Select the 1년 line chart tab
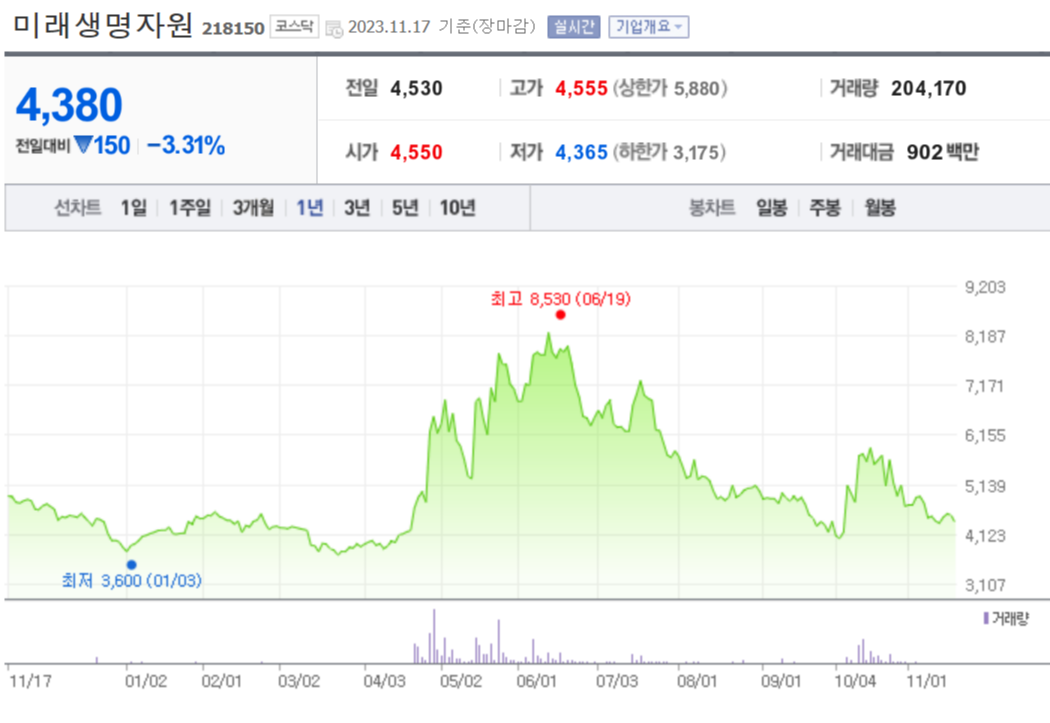Image resolution: width=1050 pixels, height=723 pixels. tap(310, 208)
